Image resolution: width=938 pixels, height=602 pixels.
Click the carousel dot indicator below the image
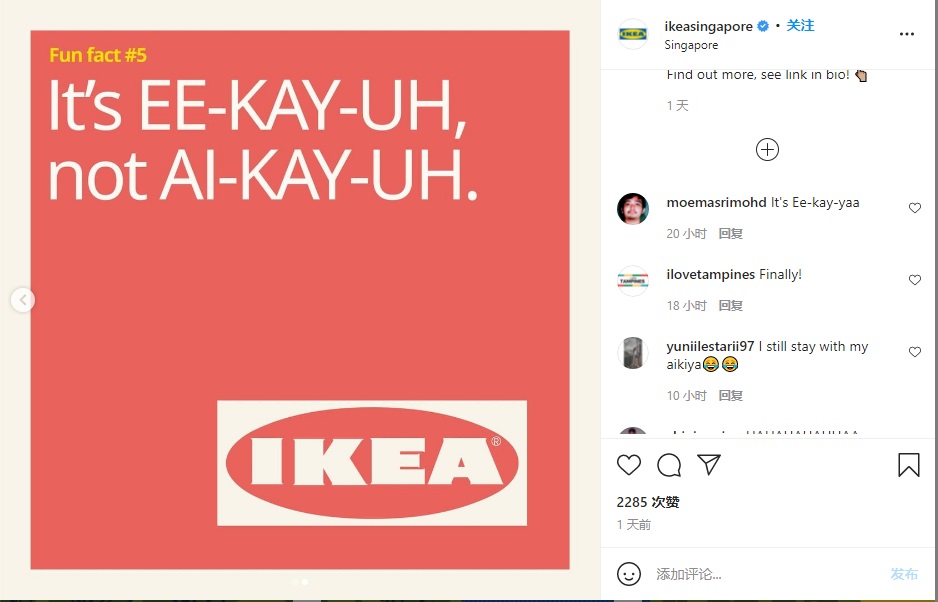[300, 580]
